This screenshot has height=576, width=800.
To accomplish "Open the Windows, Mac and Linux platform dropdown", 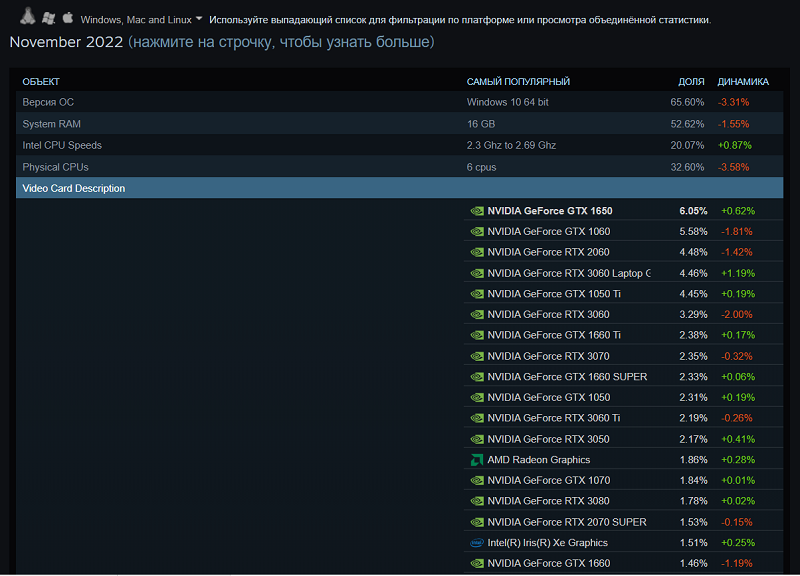I will click(141, 19).
